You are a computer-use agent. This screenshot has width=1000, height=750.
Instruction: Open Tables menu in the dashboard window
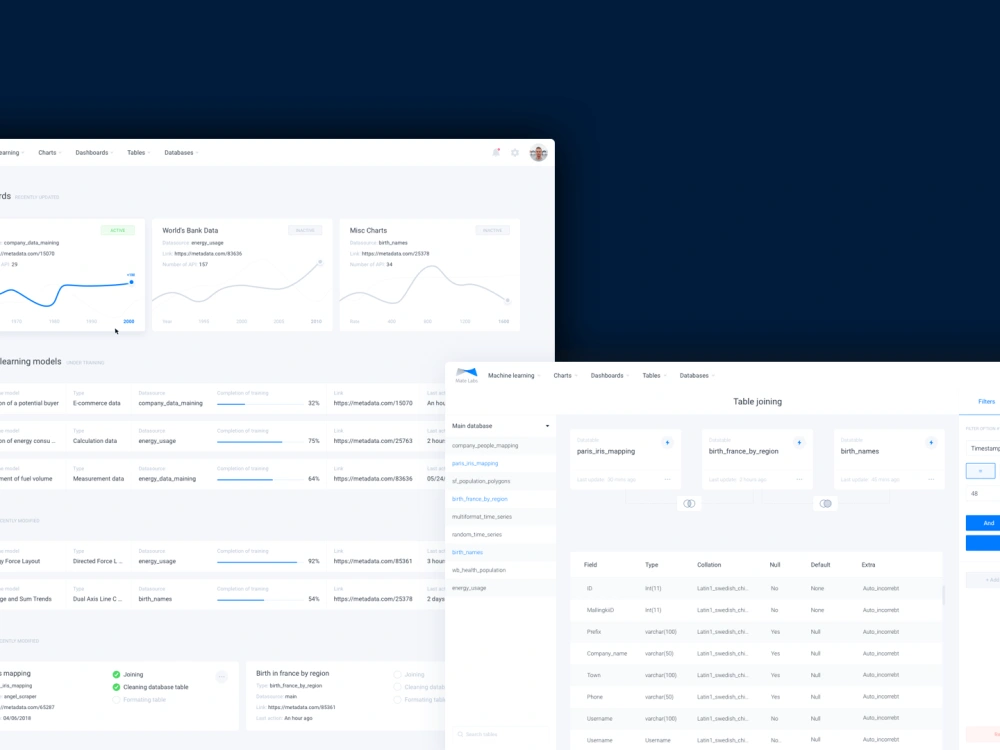138,152
